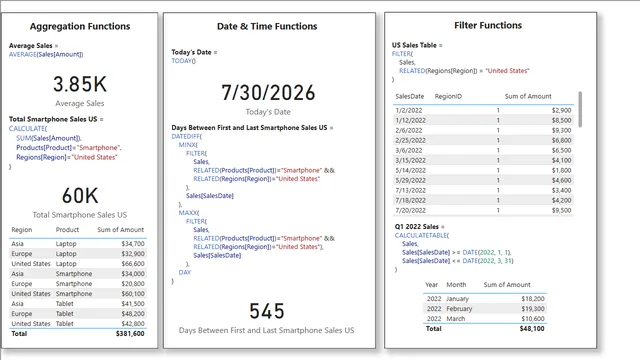Viewport: 640px width, 360px height.
Task: Click the $9,300 amount cell
Action: tap(561, 130)
